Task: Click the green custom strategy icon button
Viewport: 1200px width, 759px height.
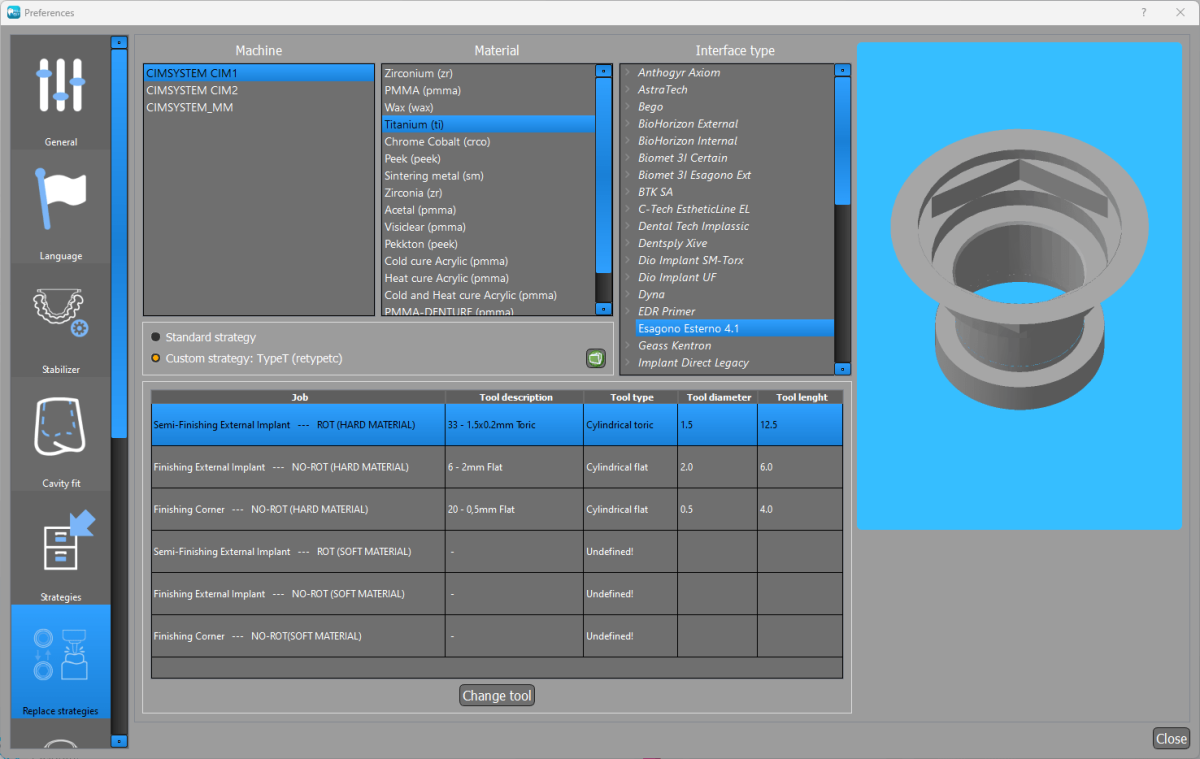Action: (x=595, y=358)
